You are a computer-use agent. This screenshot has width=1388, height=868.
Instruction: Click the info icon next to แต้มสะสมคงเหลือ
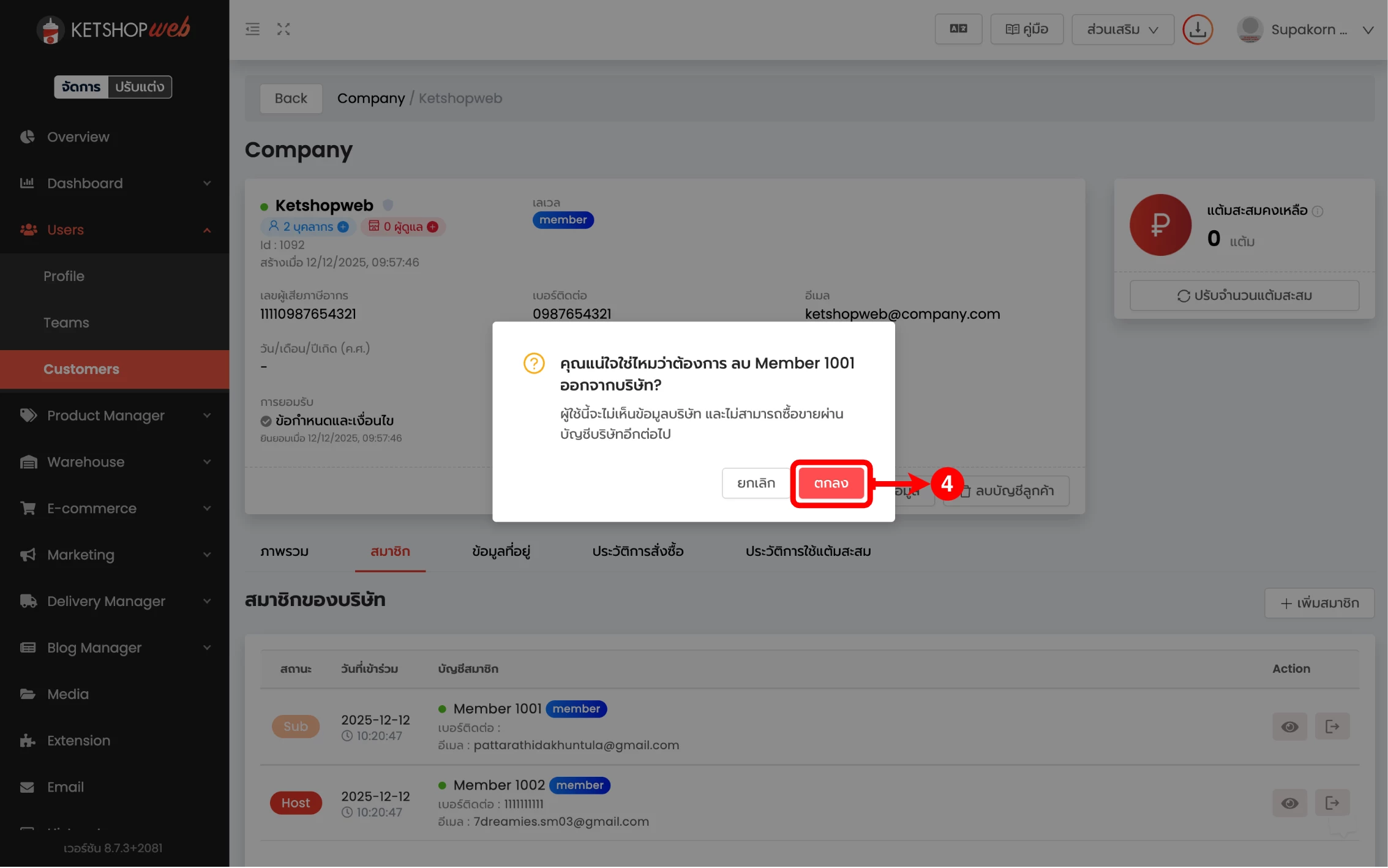(x=1318, y=211)
